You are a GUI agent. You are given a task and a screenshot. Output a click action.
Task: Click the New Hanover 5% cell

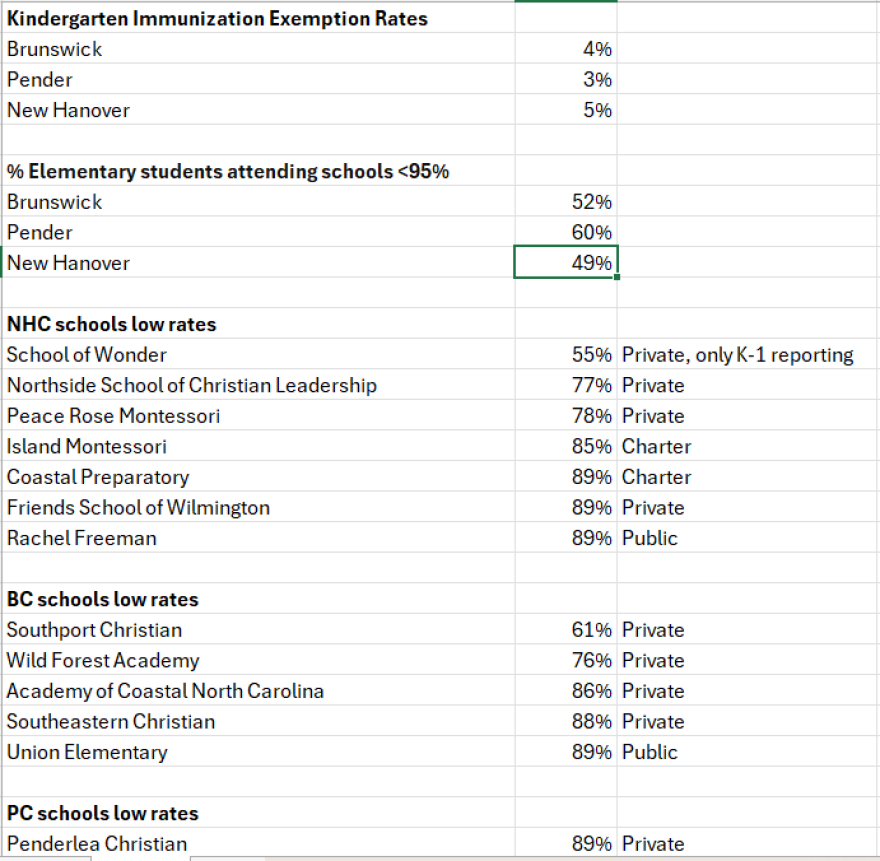pyautogui.click(x=565, y=110)
